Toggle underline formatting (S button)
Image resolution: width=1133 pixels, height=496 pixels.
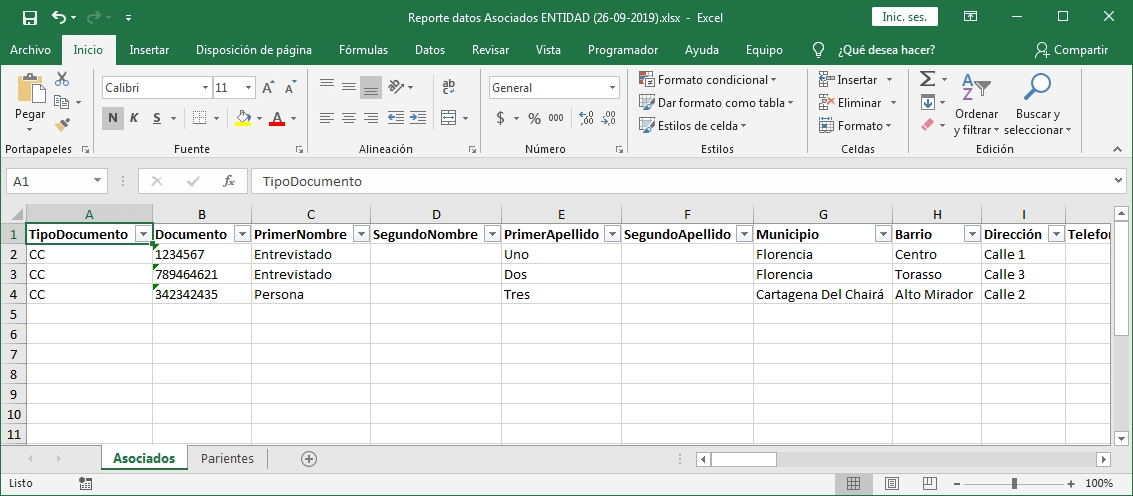click(x=157, y=118)
